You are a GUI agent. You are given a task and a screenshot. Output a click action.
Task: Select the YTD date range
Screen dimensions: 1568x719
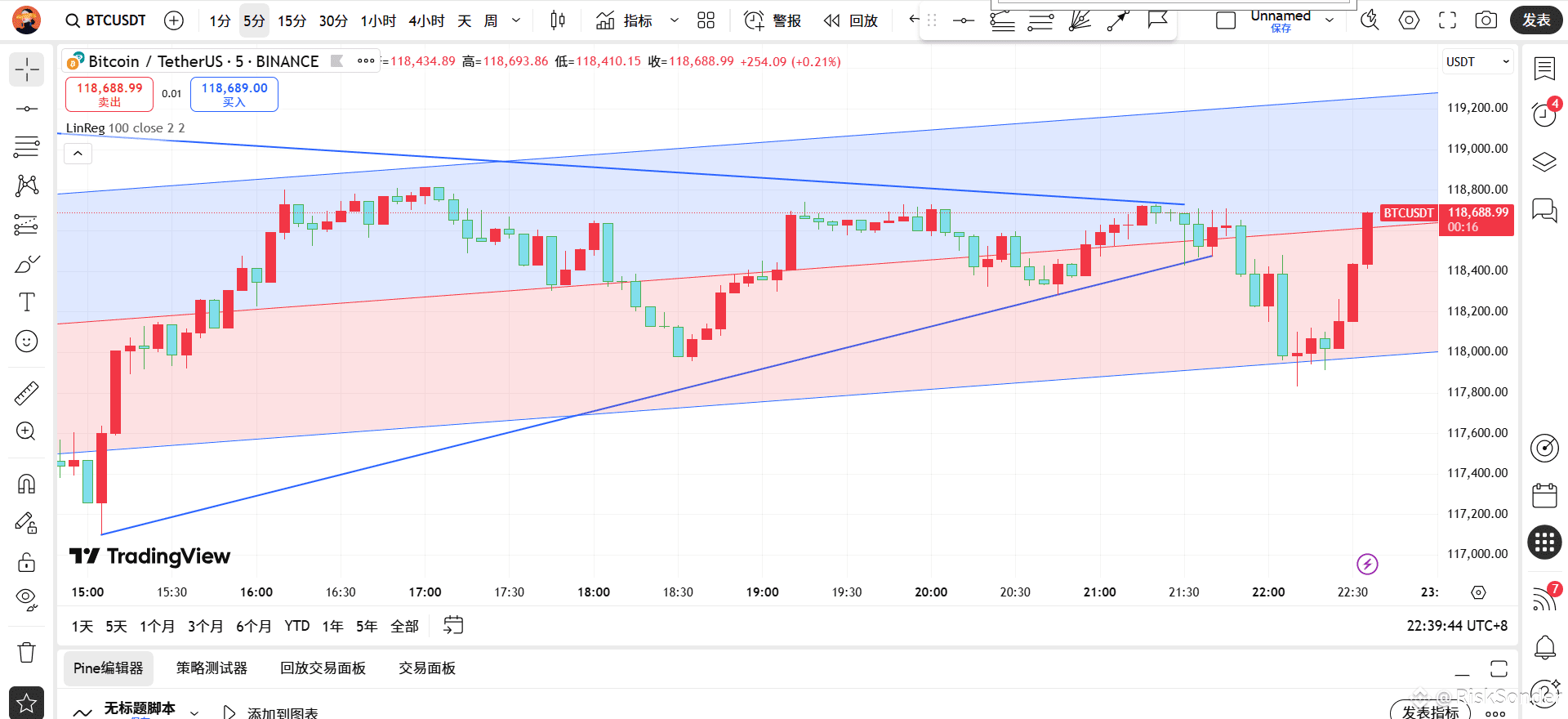click(x=297, y=626)
